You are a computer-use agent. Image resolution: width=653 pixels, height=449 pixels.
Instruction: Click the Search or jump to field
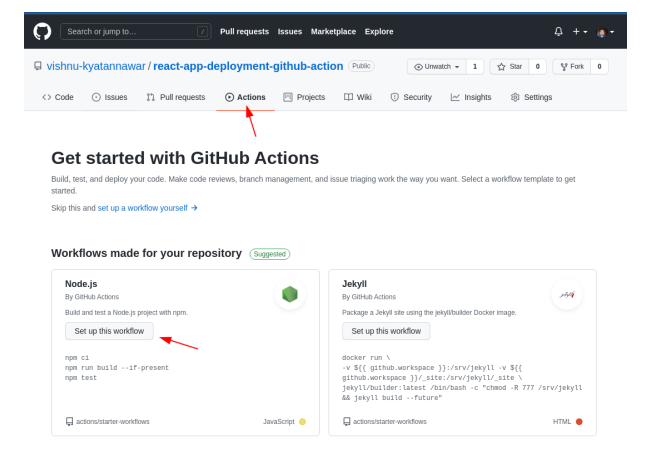(136, 31)
